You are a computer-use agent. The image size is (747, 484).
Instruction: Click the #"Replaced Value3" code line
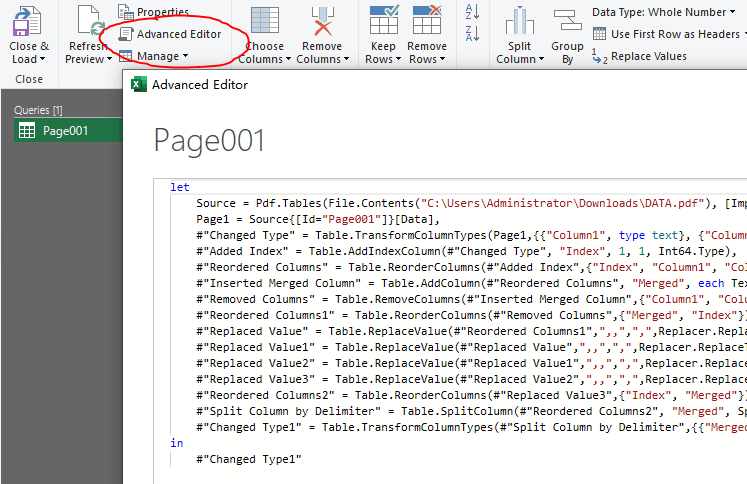(x=471, y=379)
